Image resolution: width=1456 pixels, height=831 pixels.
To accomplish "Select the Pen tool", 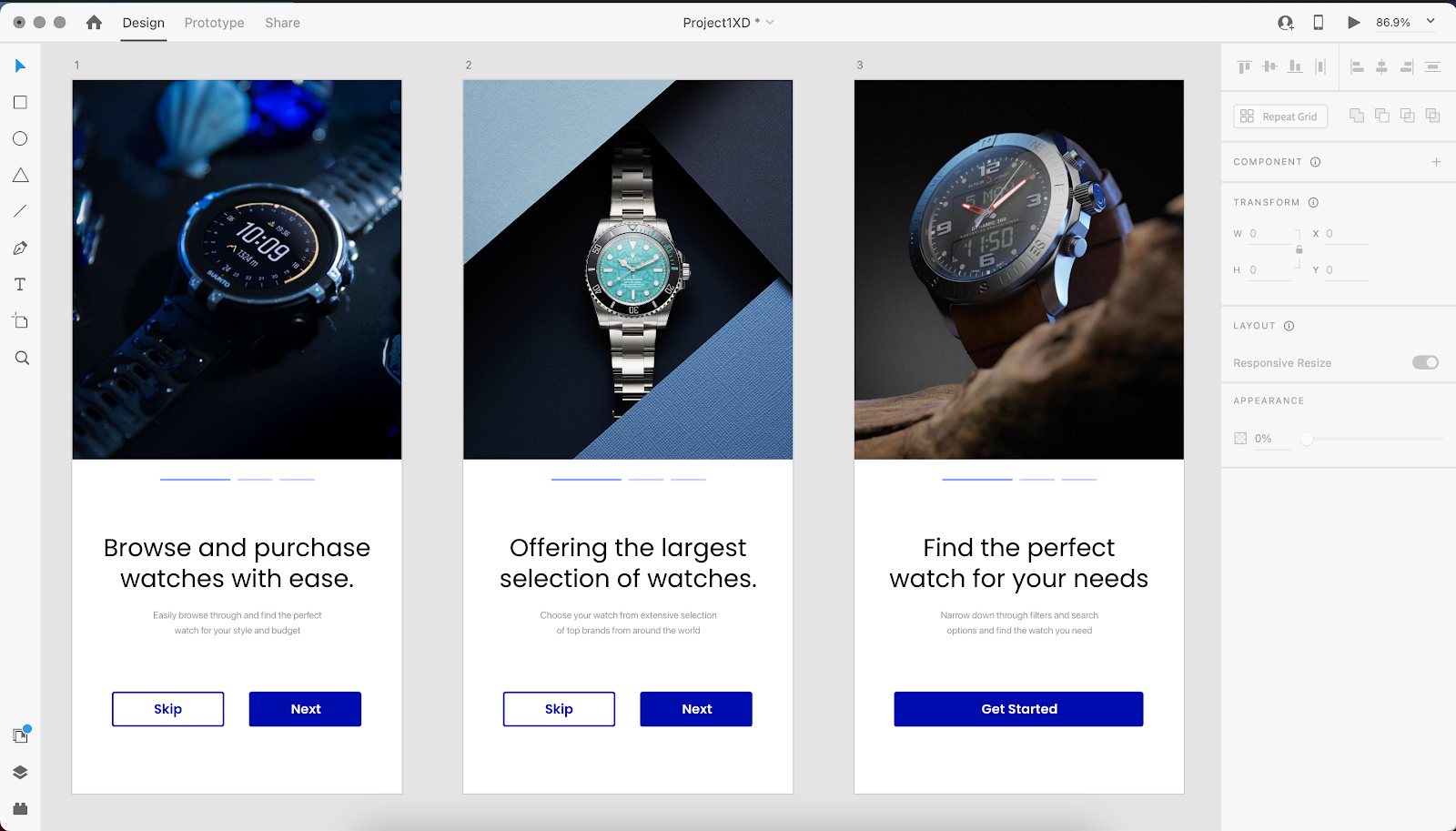I will [x=20, y=248].
